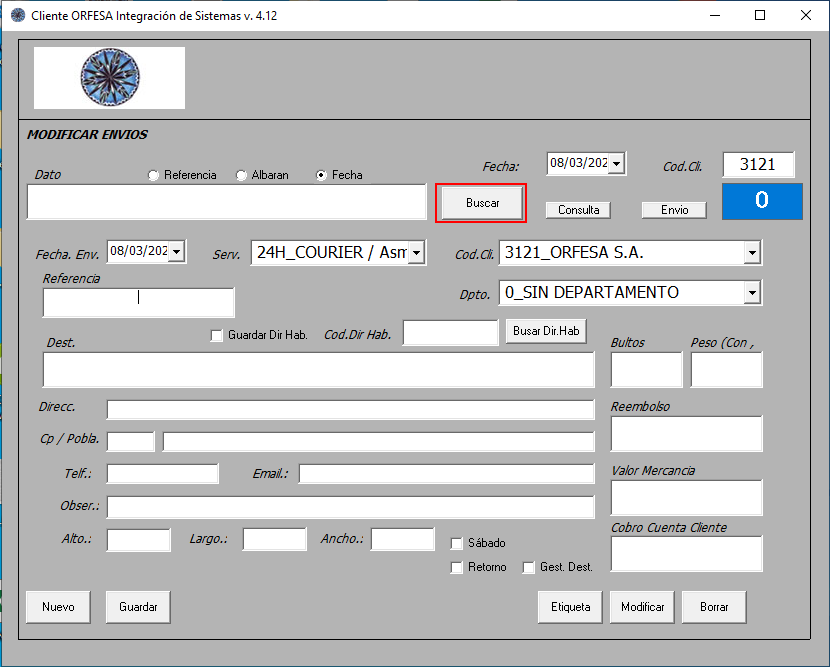
Task: Expand the Serv. 24H_COURIER dropdown
Action: click(x=416, y=253)
